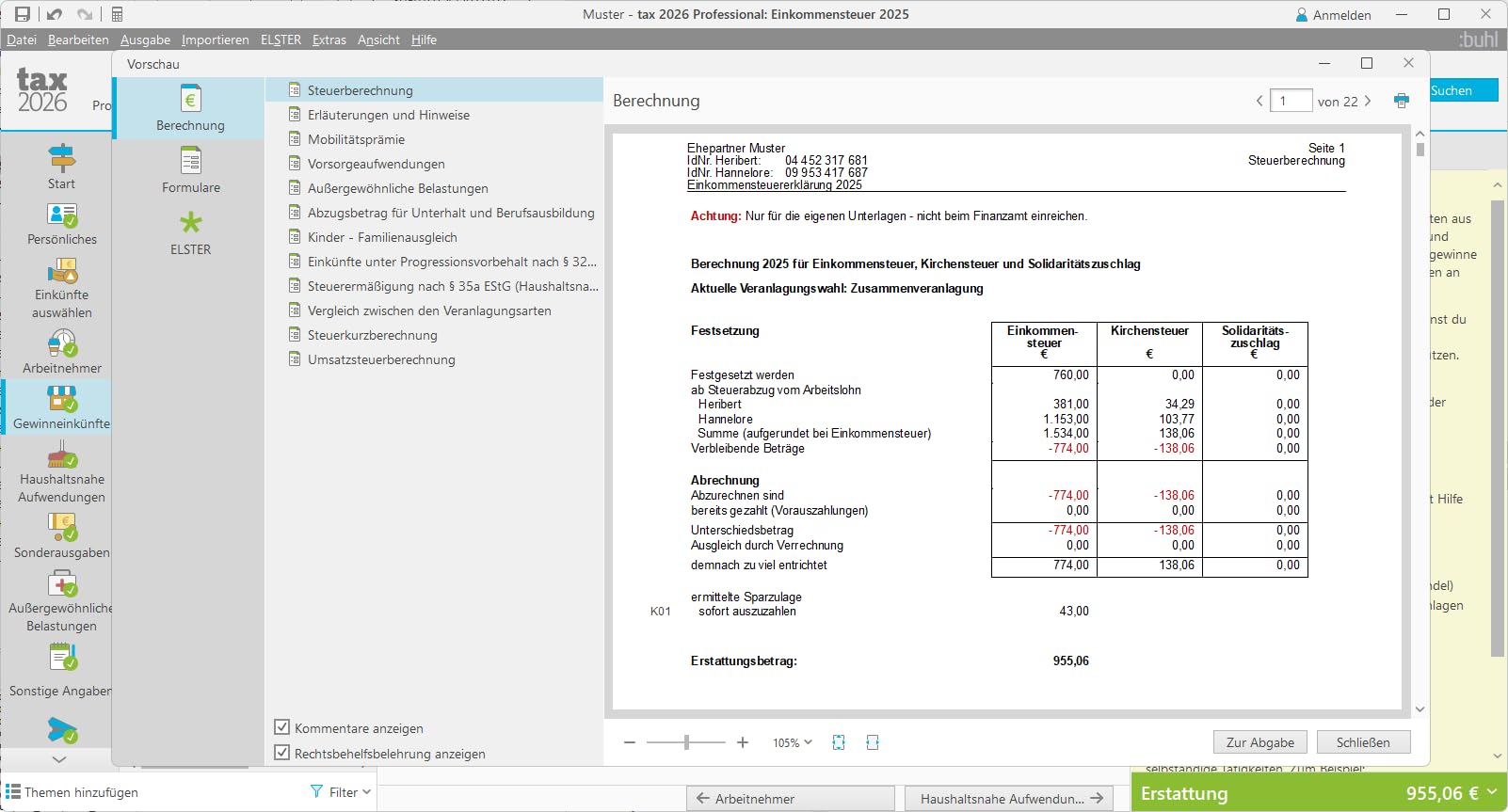Open Haushaltsnahe Aufwendungen in sidebar
Screen dimensions: 1508x812
click(61, 471)
